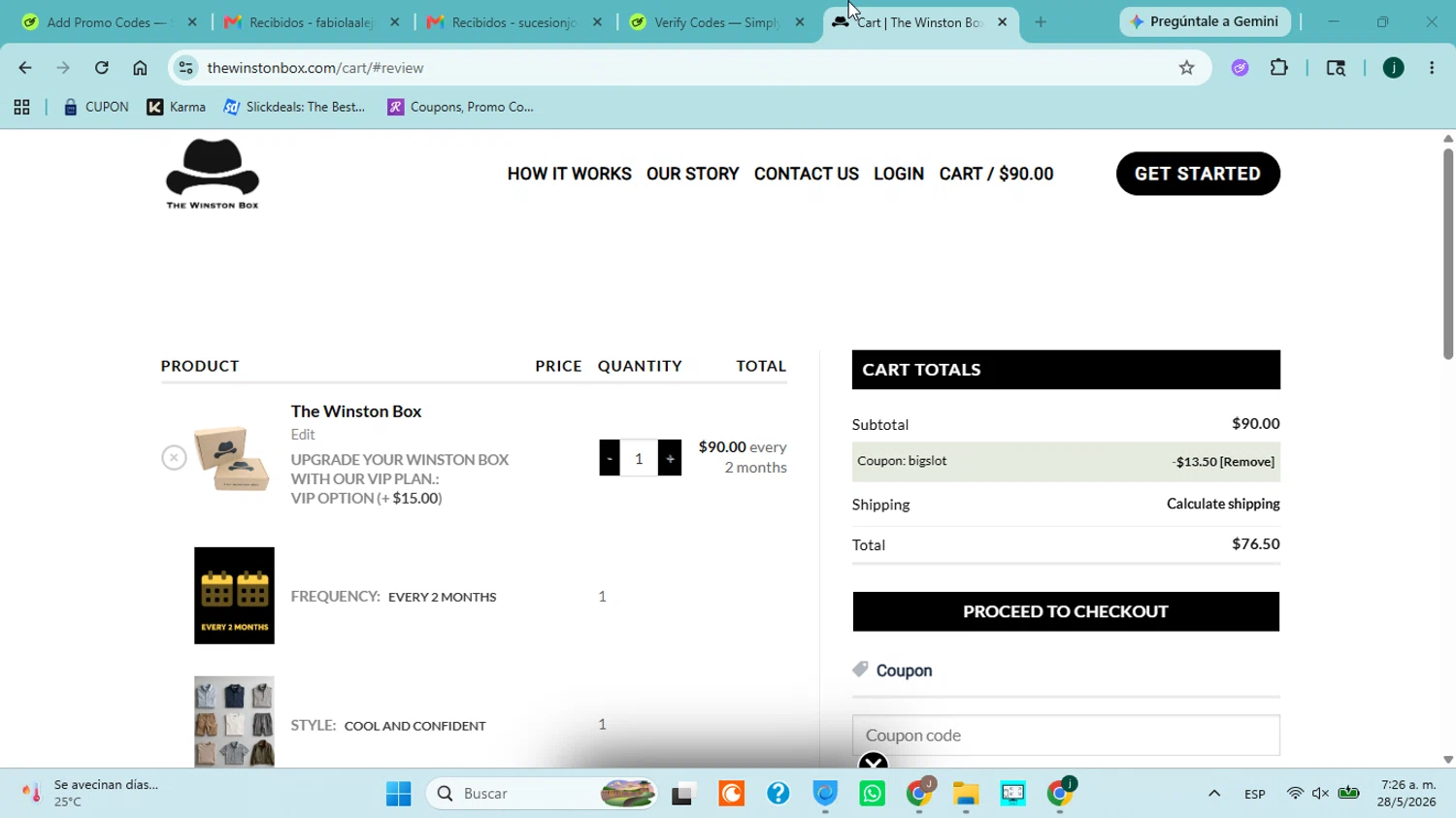Screen dimensions: 1456x818
Task: Show hidden system tray icons
Action: click(x=1214, y=794)
